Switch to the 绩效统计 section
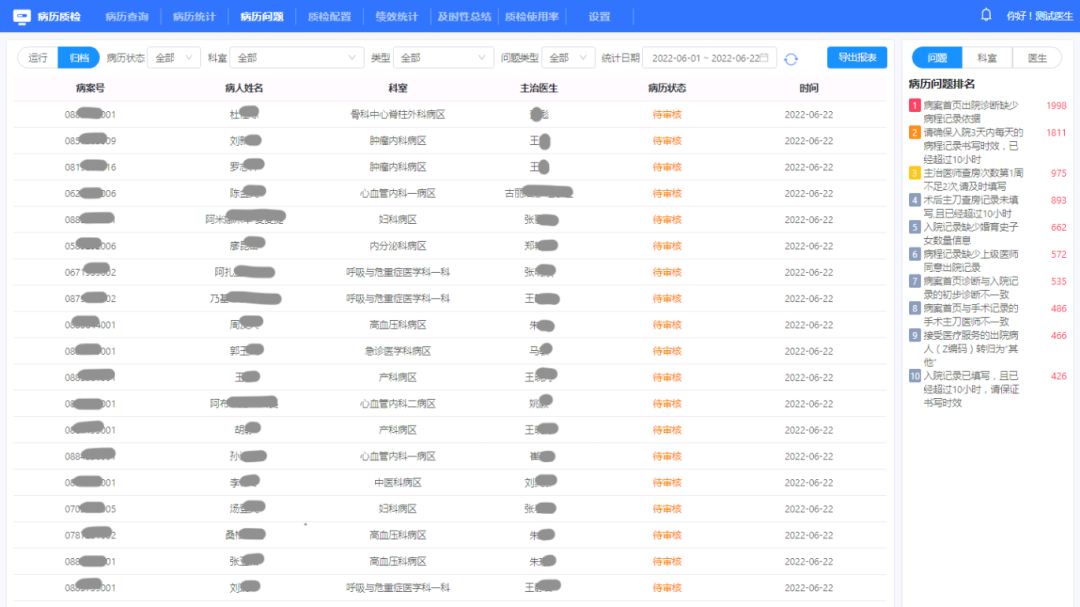This screenshot has height=607, width=1080. click(397, 15)
